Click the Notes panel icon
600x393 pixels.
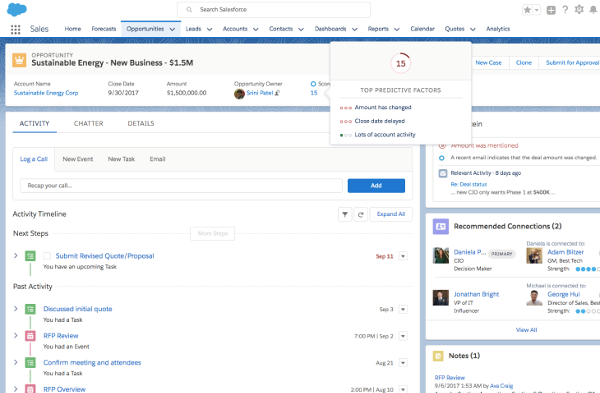(x=438, y=356)
